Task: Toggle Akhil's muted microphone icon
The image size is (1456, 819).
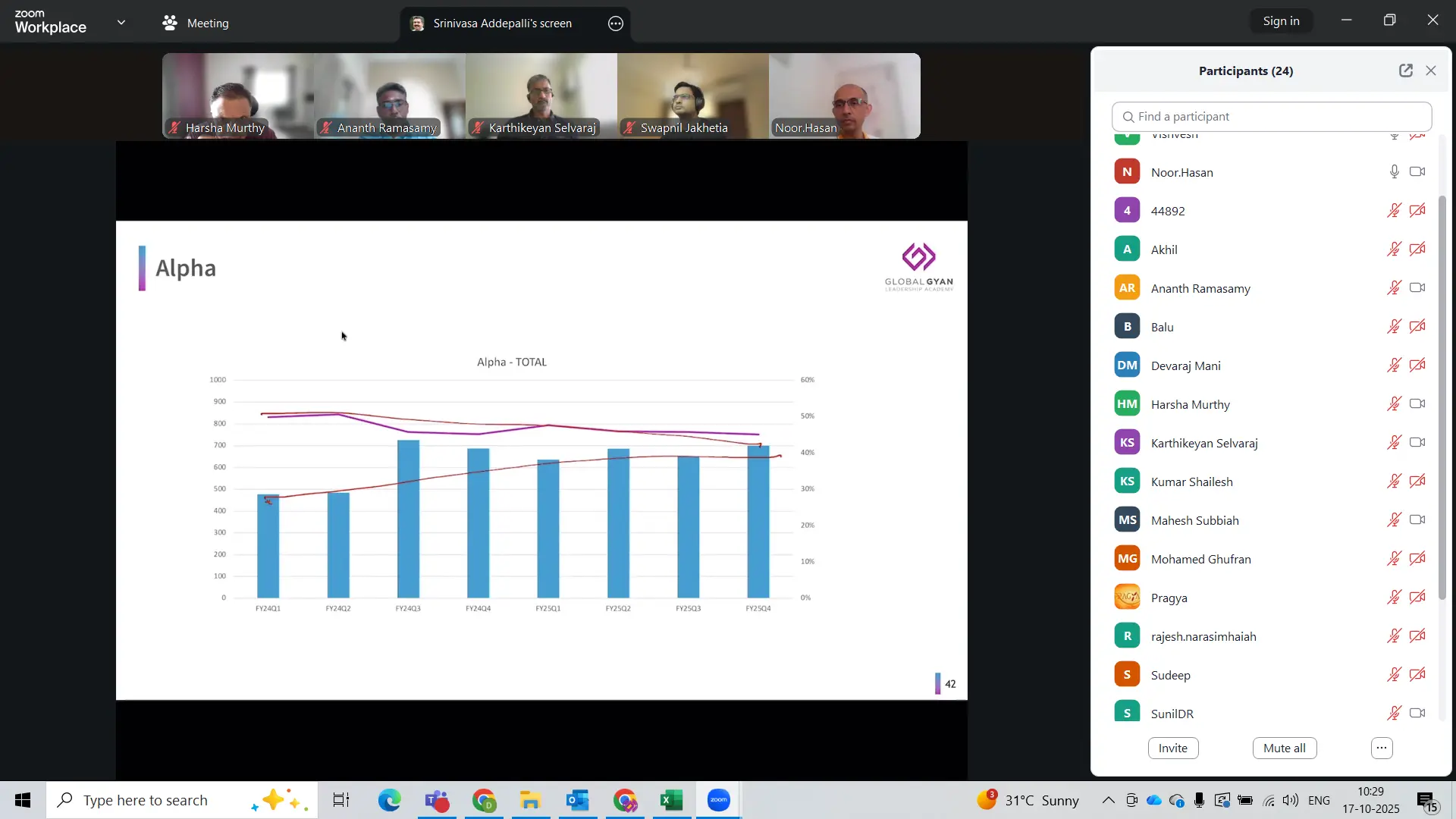Action: tap(1394, 249)
